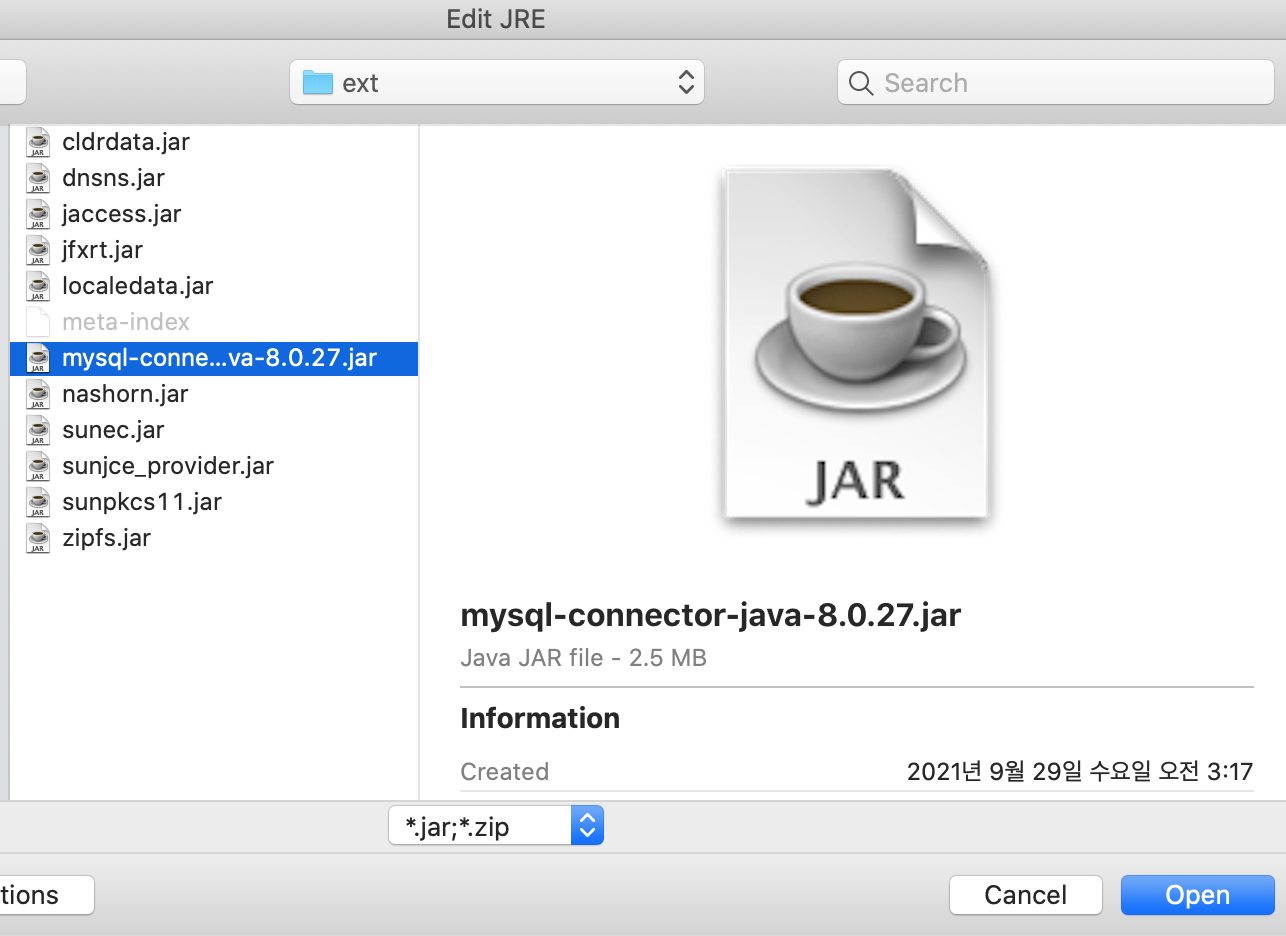The height and width of the screenshot is (936, 1286).
Task: Select the dnsns.jar file name
Action: 113,178
